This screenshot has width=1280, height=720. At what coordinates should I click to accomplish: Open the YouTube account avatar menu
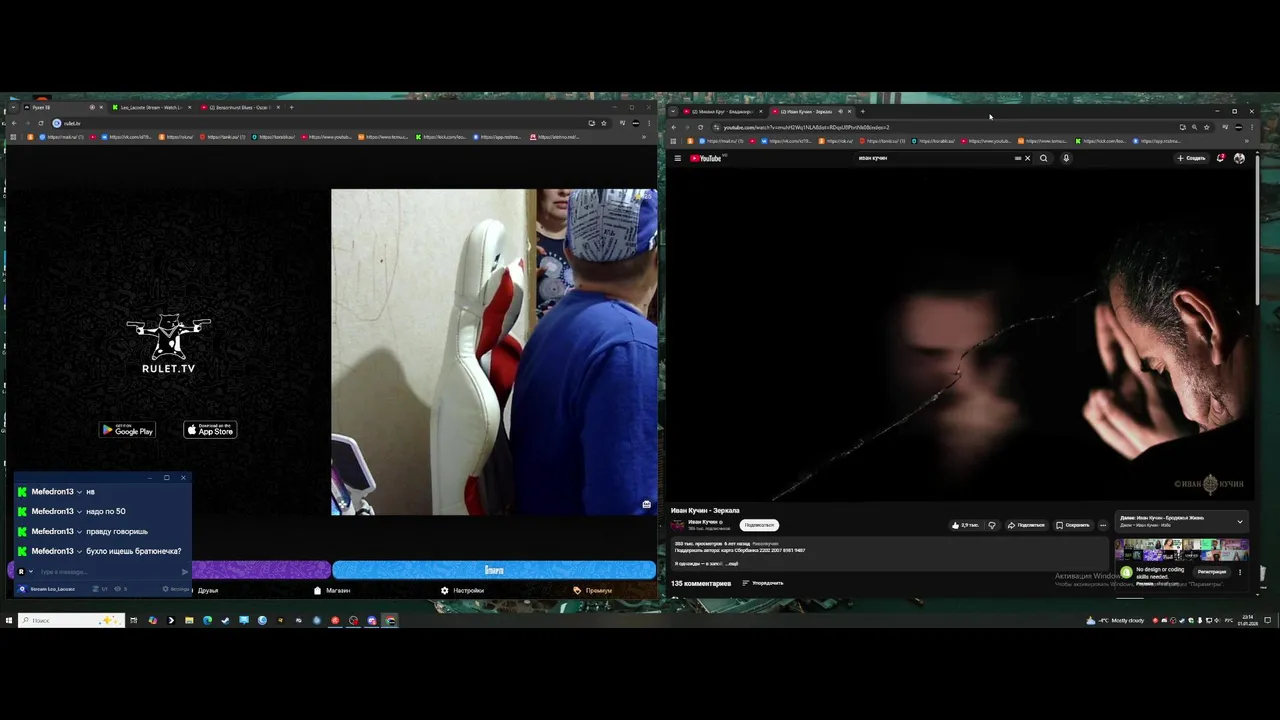1239,158
